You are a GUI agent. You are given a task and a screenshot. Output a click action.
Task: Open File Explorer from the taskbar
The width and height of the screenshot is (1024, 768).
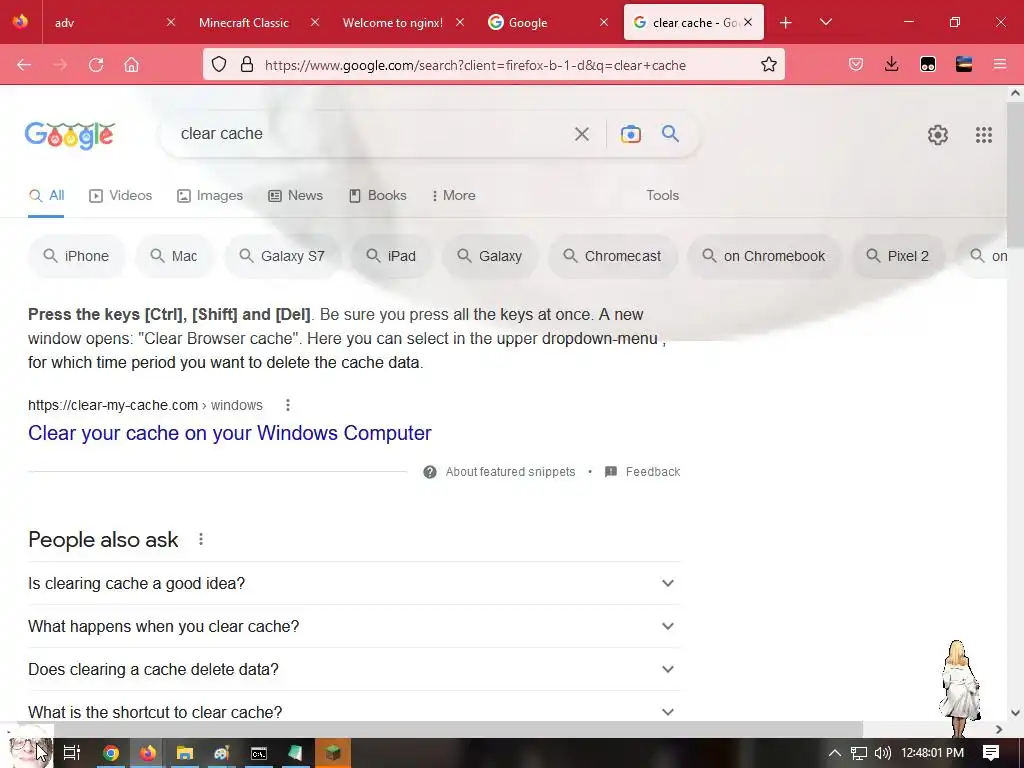click(185, 753)
